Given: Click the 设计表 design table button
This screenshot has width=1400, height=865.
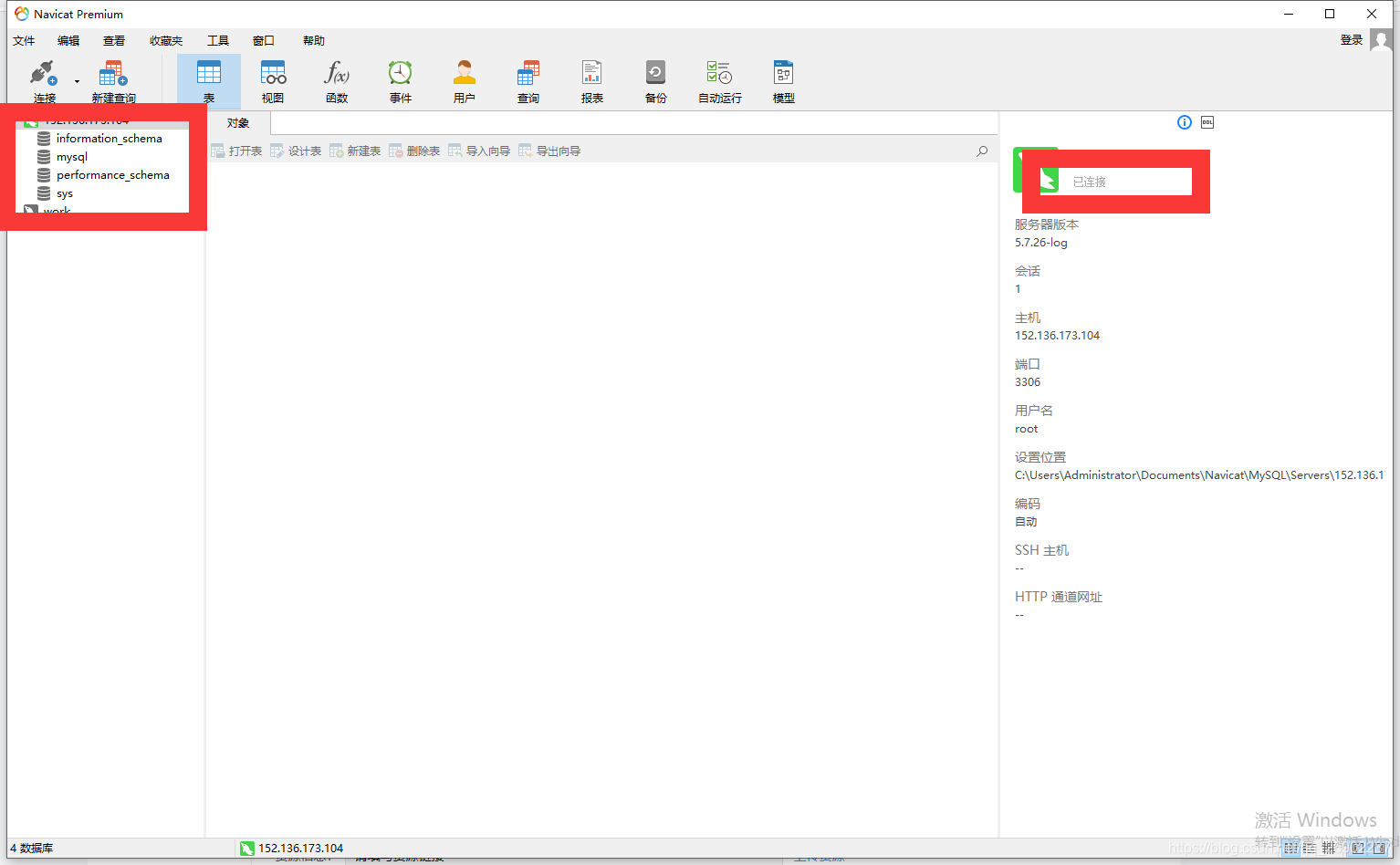Looking at the screenshot, I should point(296,151).
